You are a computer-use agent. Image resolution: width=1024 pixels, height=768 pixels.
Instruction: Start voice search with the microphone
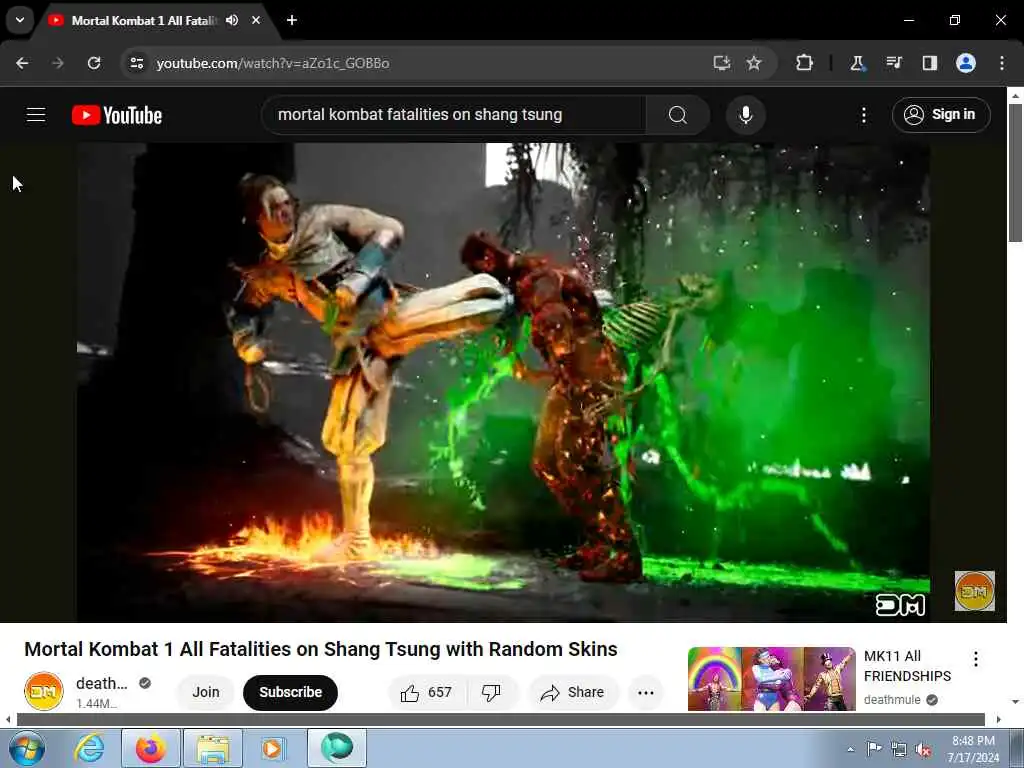[745, 115]
